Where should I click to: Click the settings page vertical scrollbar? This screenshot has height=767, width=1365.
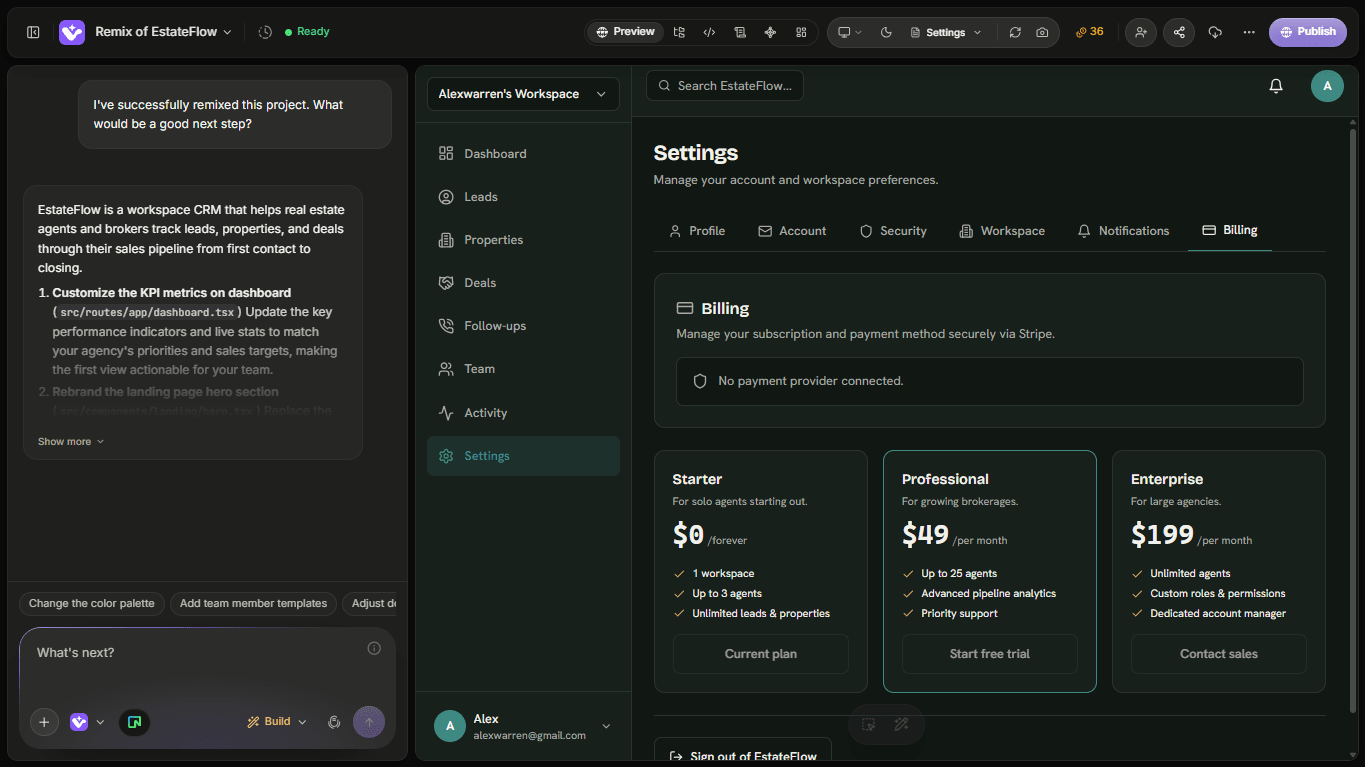tap(1353, 420)
